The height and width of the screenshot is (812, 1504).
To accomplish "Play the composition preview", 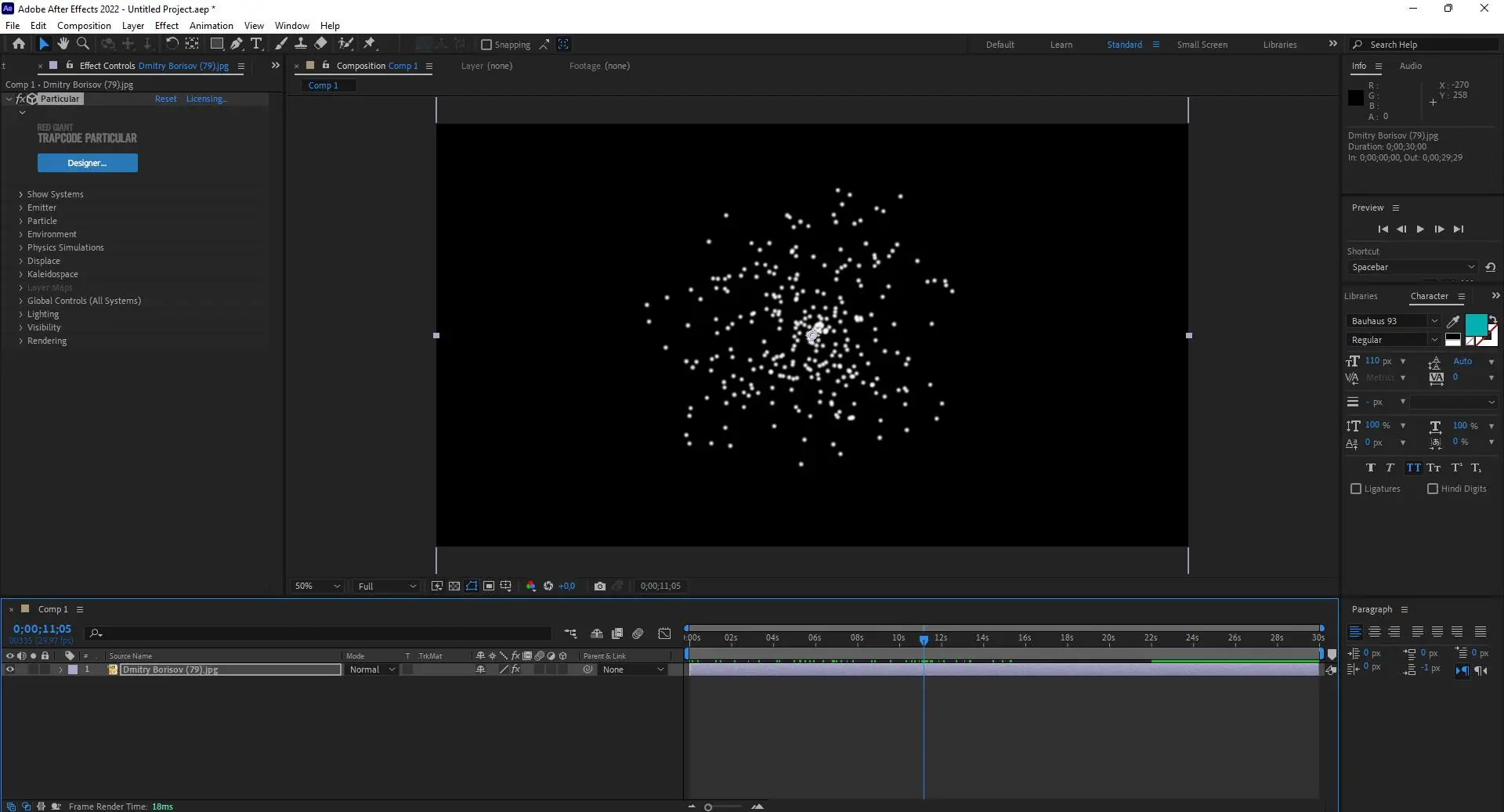I will point(1420,229).
